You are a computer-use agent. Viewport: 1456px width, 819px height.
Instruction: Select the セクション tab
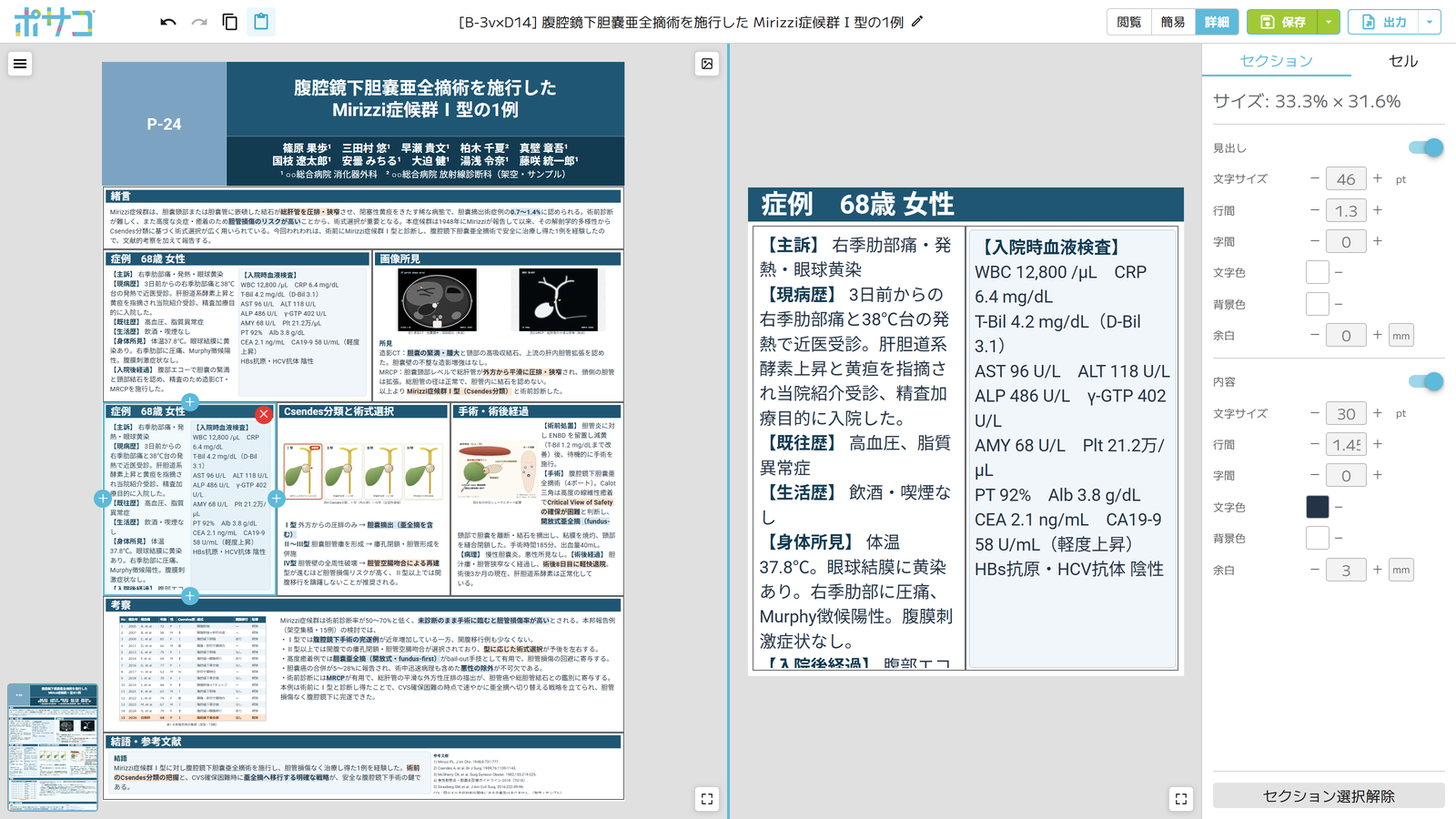pyautogui.click(x=1276, y=60)
